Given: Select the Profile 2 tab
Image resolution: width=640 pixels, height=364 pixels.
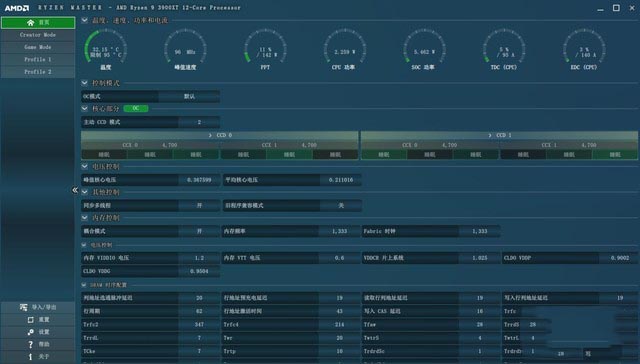Looking at the screenshot, I should click(38, 72).
